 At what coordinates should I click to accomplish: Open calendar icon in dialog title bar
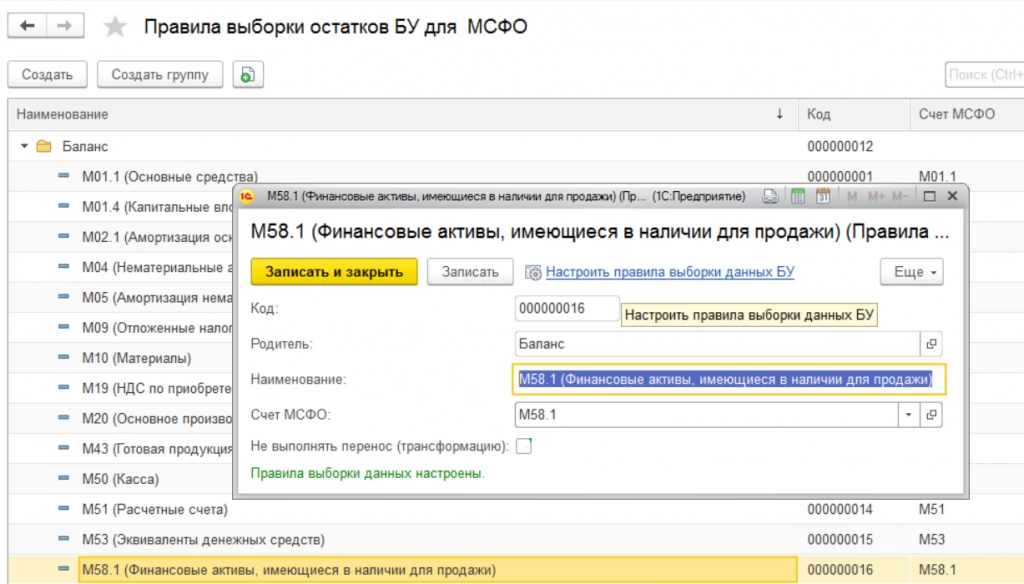pos(823,196)
